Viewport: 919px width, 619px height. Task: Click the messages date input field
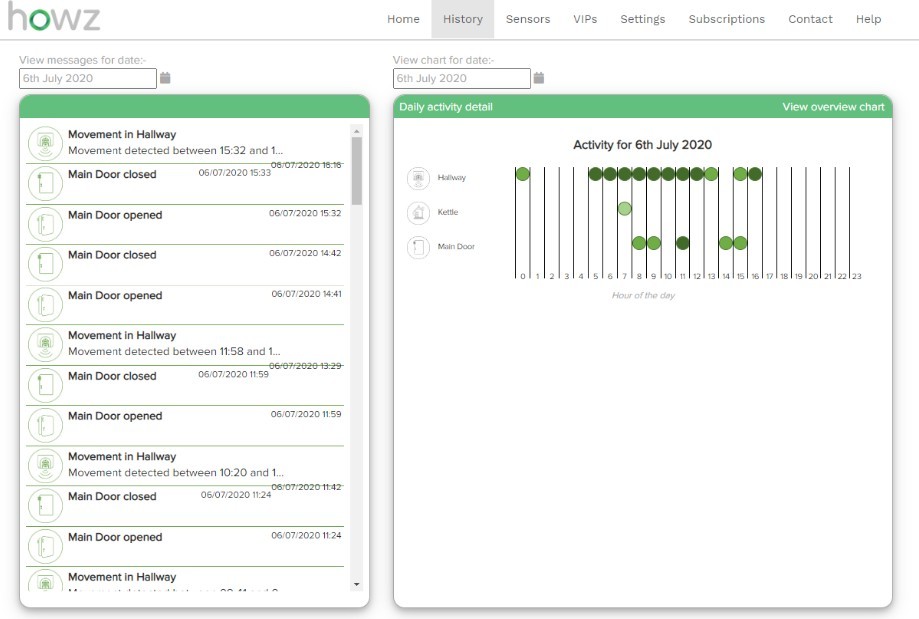[88, 78]
